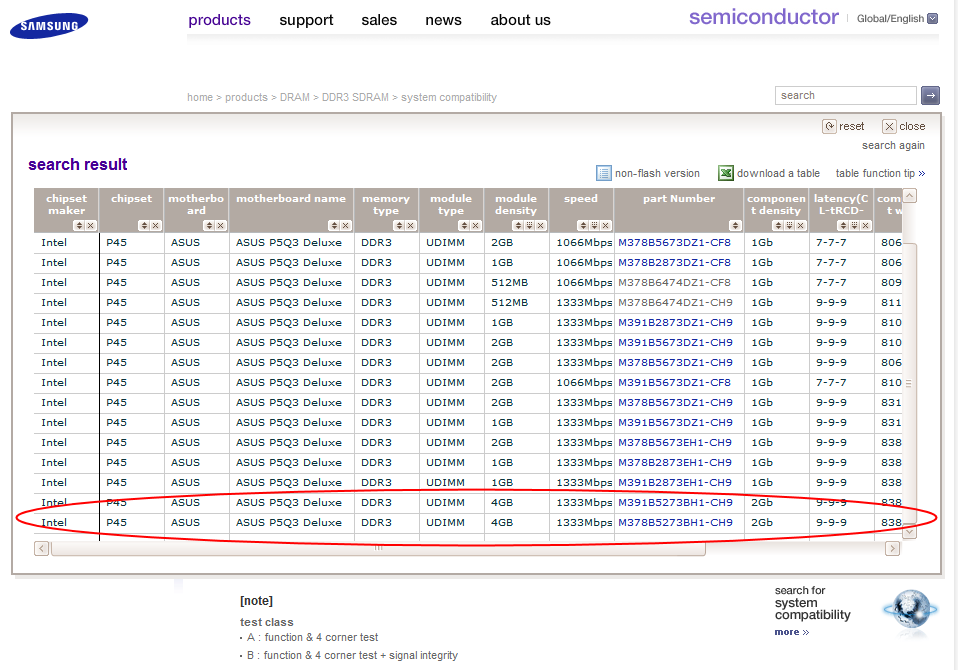
Task: Click the non-flash version page icon
Action: click(604, 173)
